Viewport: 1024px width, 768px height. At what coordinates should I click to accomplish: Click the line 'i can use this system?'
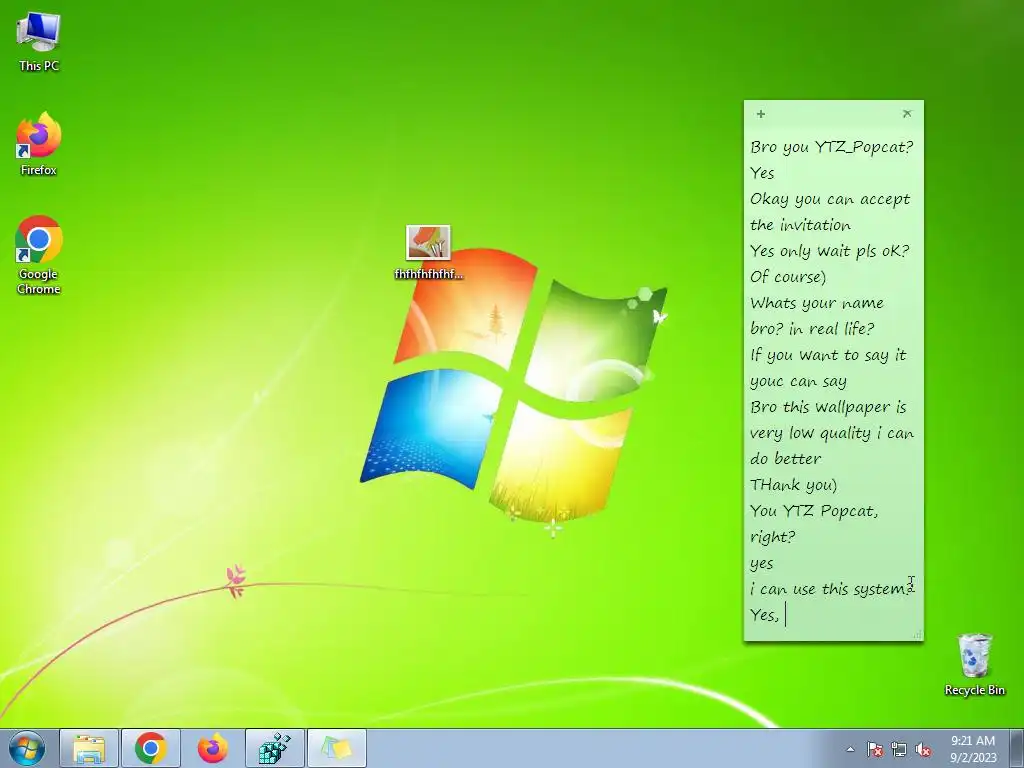[x=830, y=589]
